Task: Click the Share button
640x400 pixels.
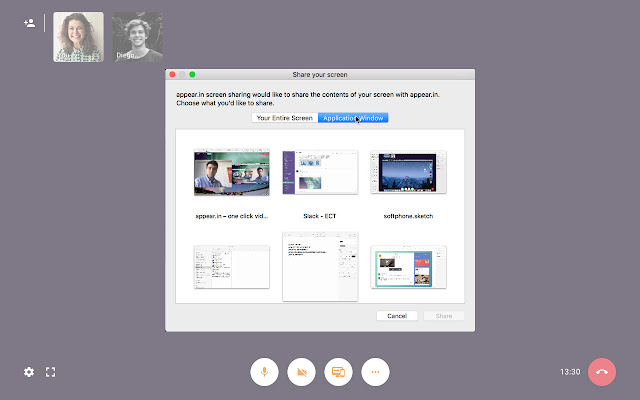Action: click(444, 316)
